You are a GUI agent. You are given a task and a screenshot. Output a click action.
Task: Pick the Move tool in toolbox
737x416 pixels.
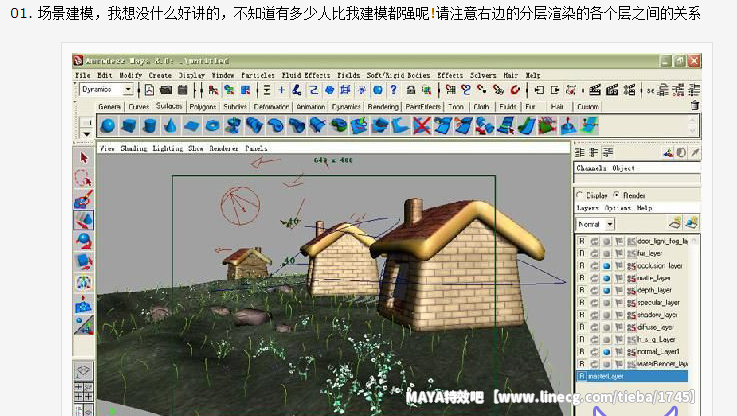tap(84, 220)
